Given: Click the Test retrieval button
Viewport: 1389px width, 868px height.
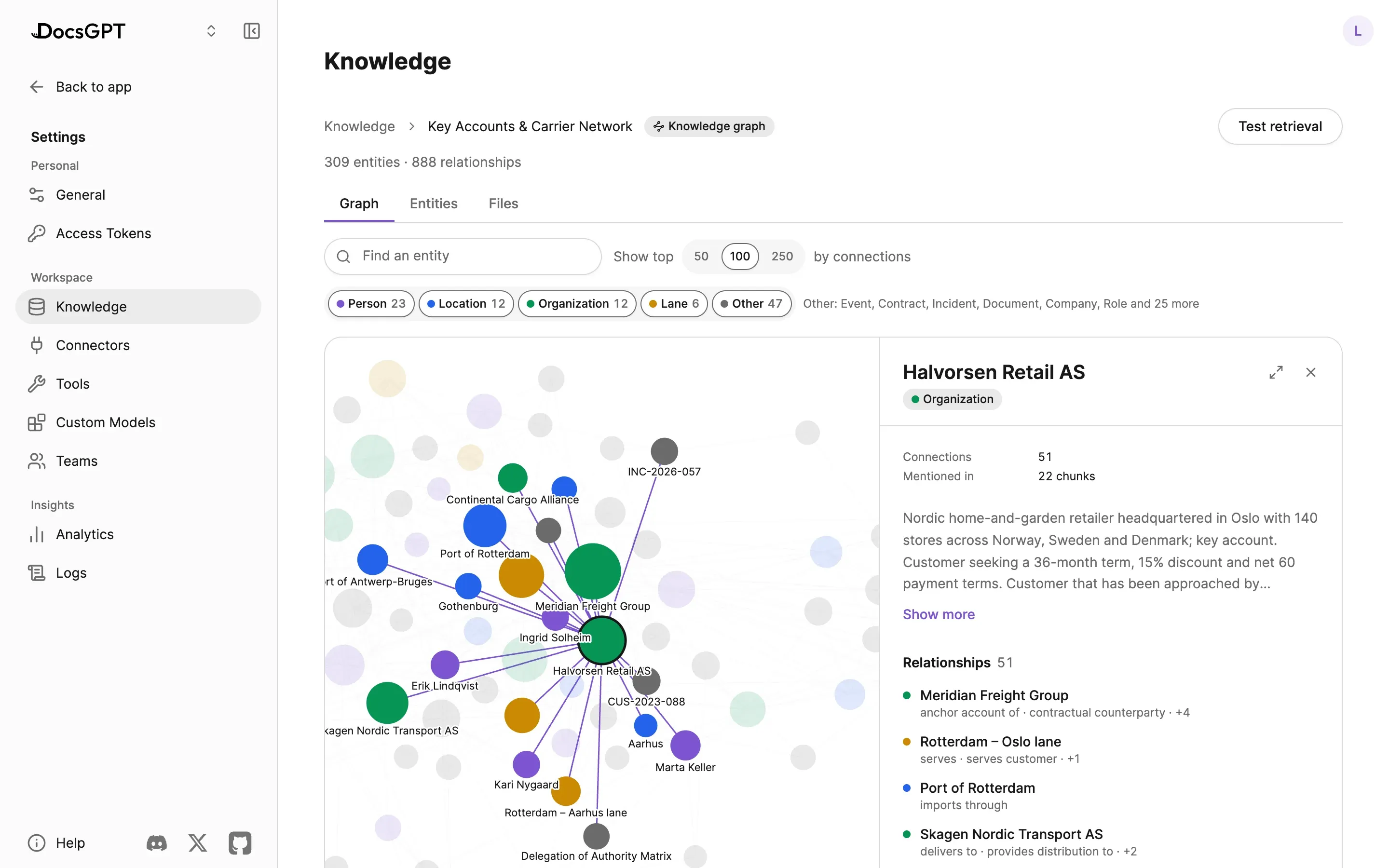Looking at the screenshot, I should pos(1280,126).
